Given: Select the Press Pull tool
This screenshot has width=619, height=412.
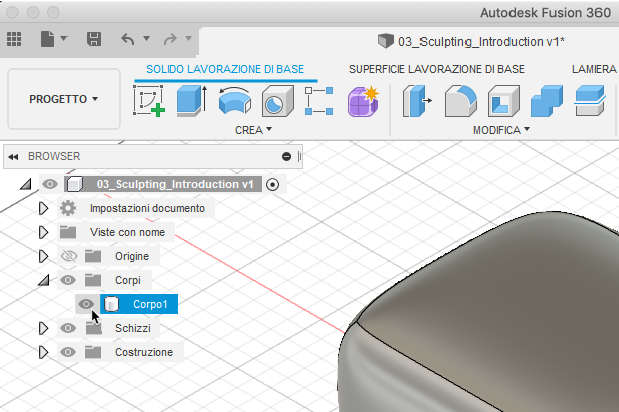Looking at the screenshot, I should (x=417, y=101).
